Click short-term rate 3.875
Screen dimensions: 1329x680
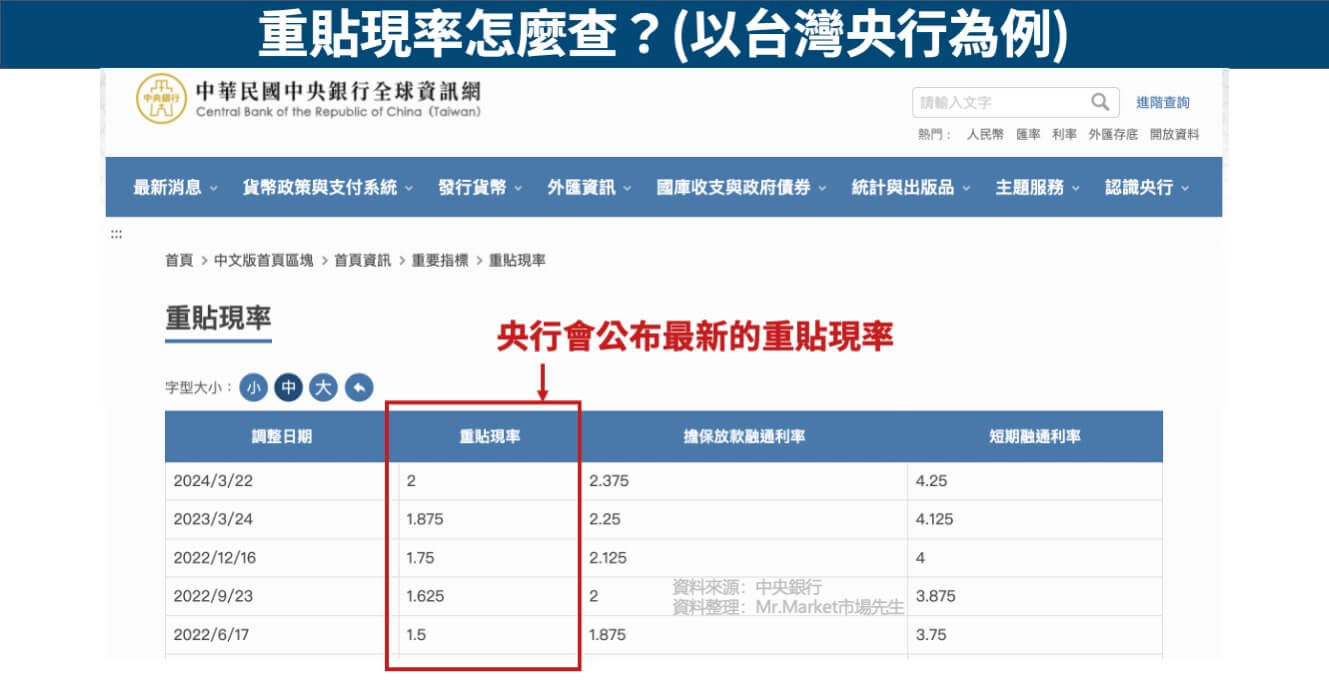(935, 596)
